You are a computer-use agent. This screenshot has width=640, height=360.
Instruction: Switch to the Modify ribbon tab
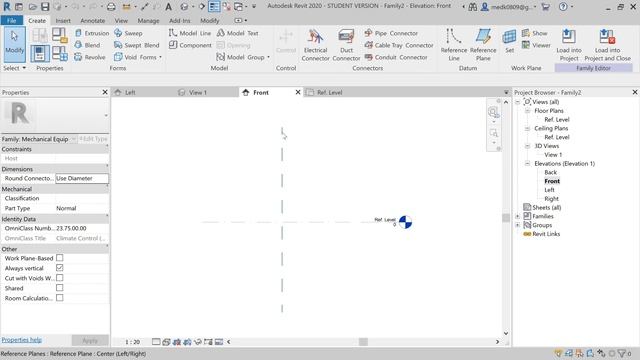click(209, 20)
